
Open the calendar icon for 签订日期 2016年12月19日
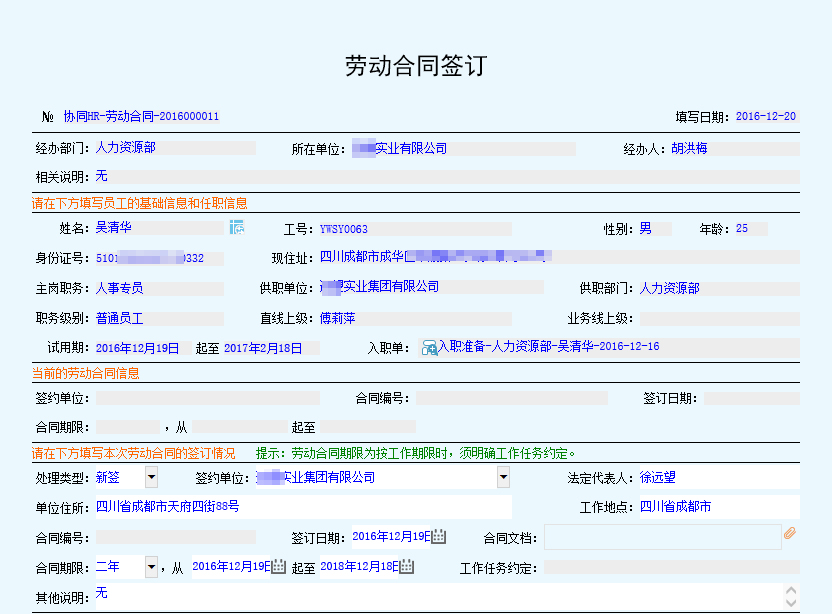(438, 537)
